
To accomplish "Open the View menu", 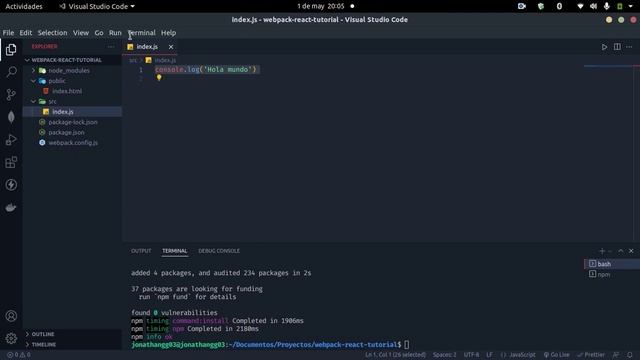I will pyautogui.click(x=81, y=33).
